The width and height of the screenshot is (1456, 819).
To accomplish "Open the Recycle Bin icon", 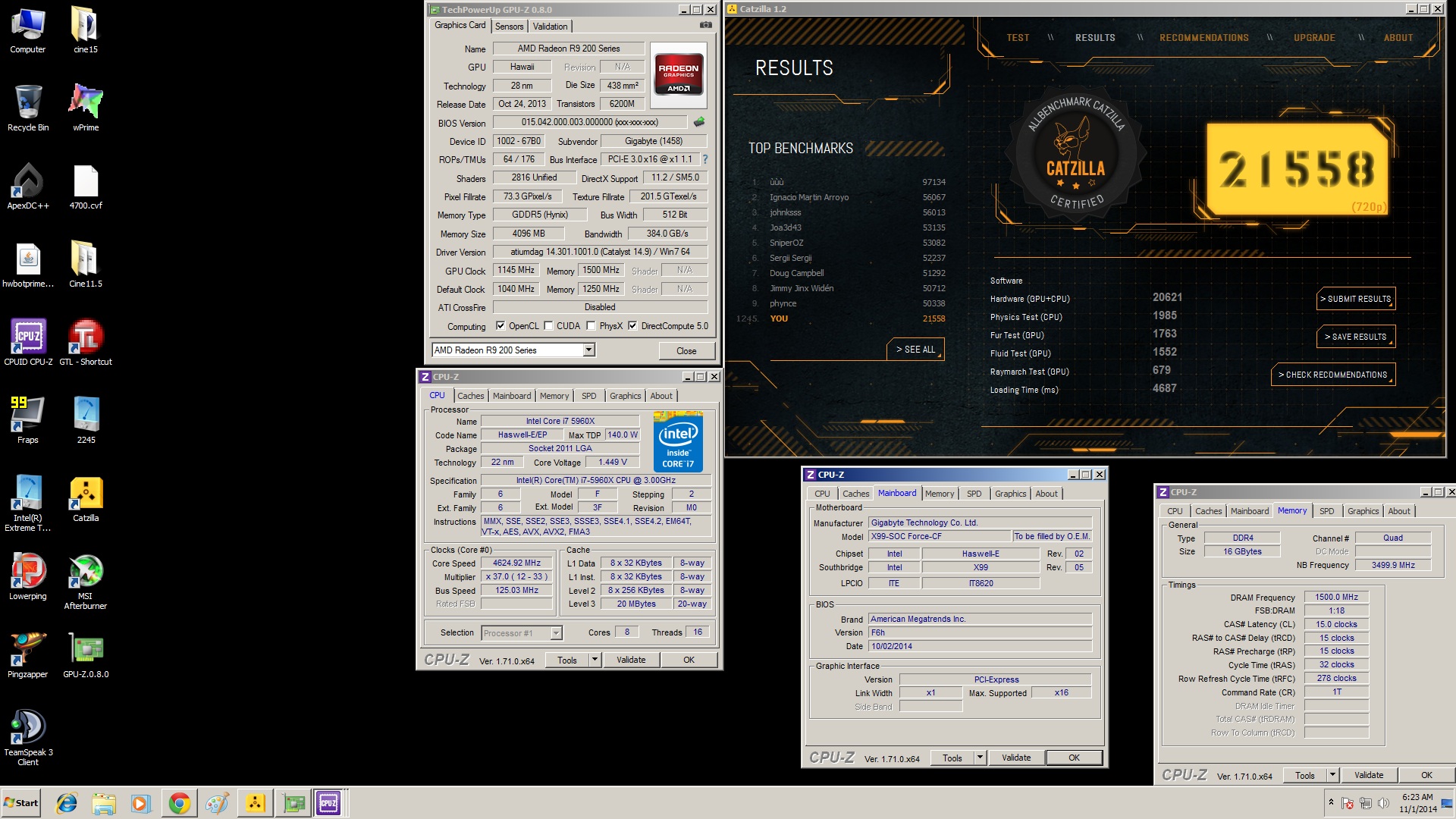I will [x=28, y=108].
